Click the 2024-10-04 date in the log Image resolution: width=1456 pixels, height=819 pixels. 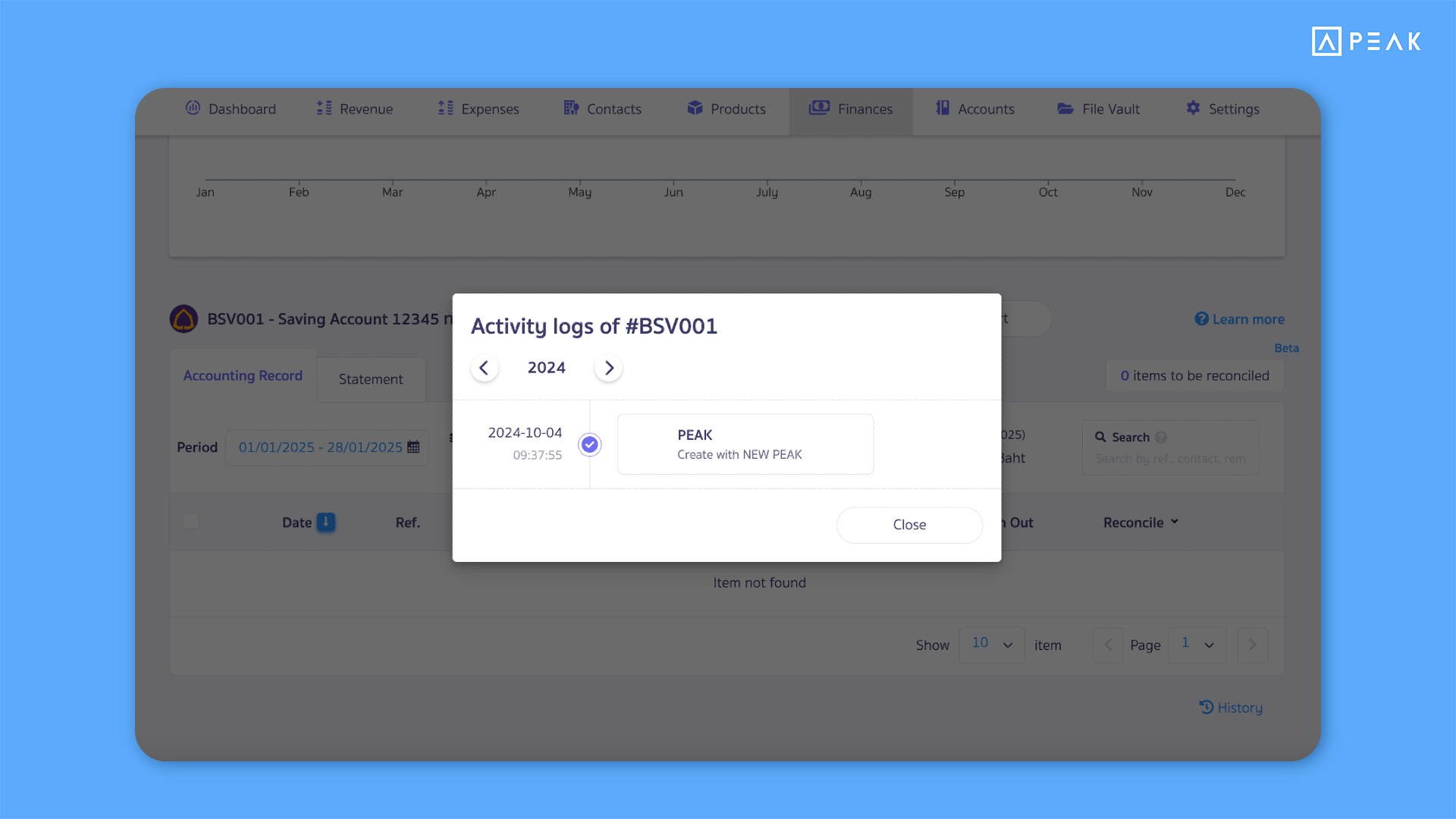pos(525,433)
